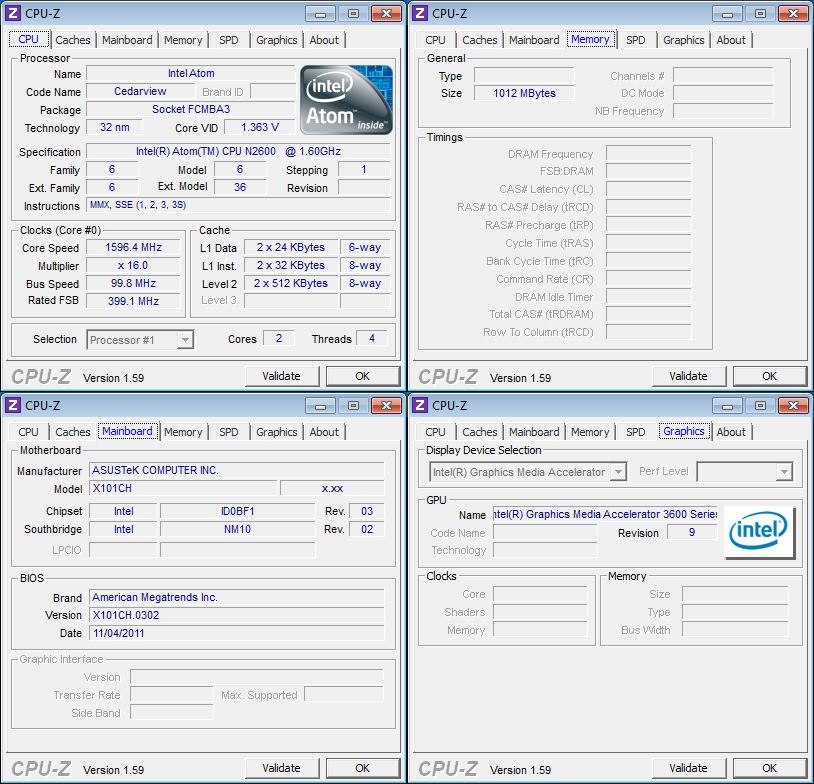Minimize the top-right Memory window
The image size is (814, 784).
pos(727,14)
